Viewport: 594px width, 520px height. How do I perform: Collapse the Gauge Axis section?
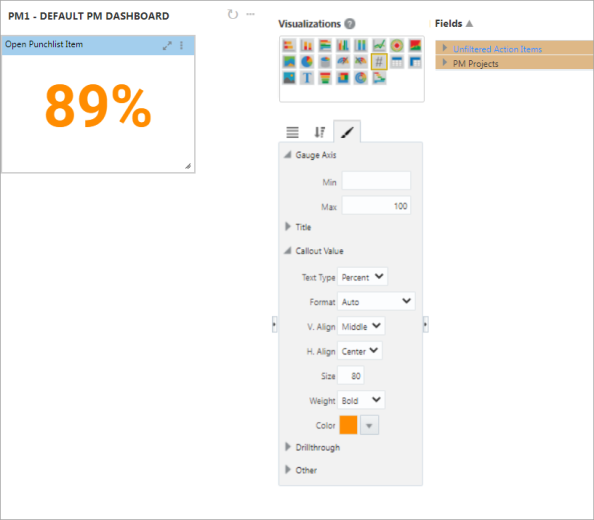[x=288, y=155]
